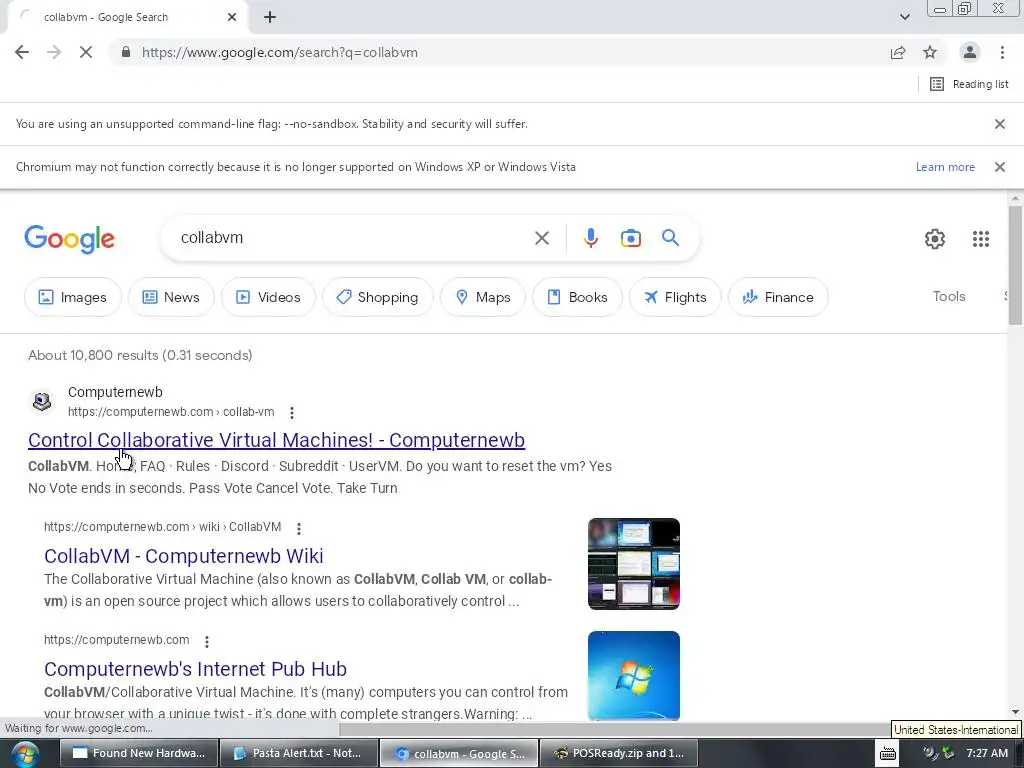Open the Google apps grid
This screenshot has height=768, width=1024.
point(981,239)
